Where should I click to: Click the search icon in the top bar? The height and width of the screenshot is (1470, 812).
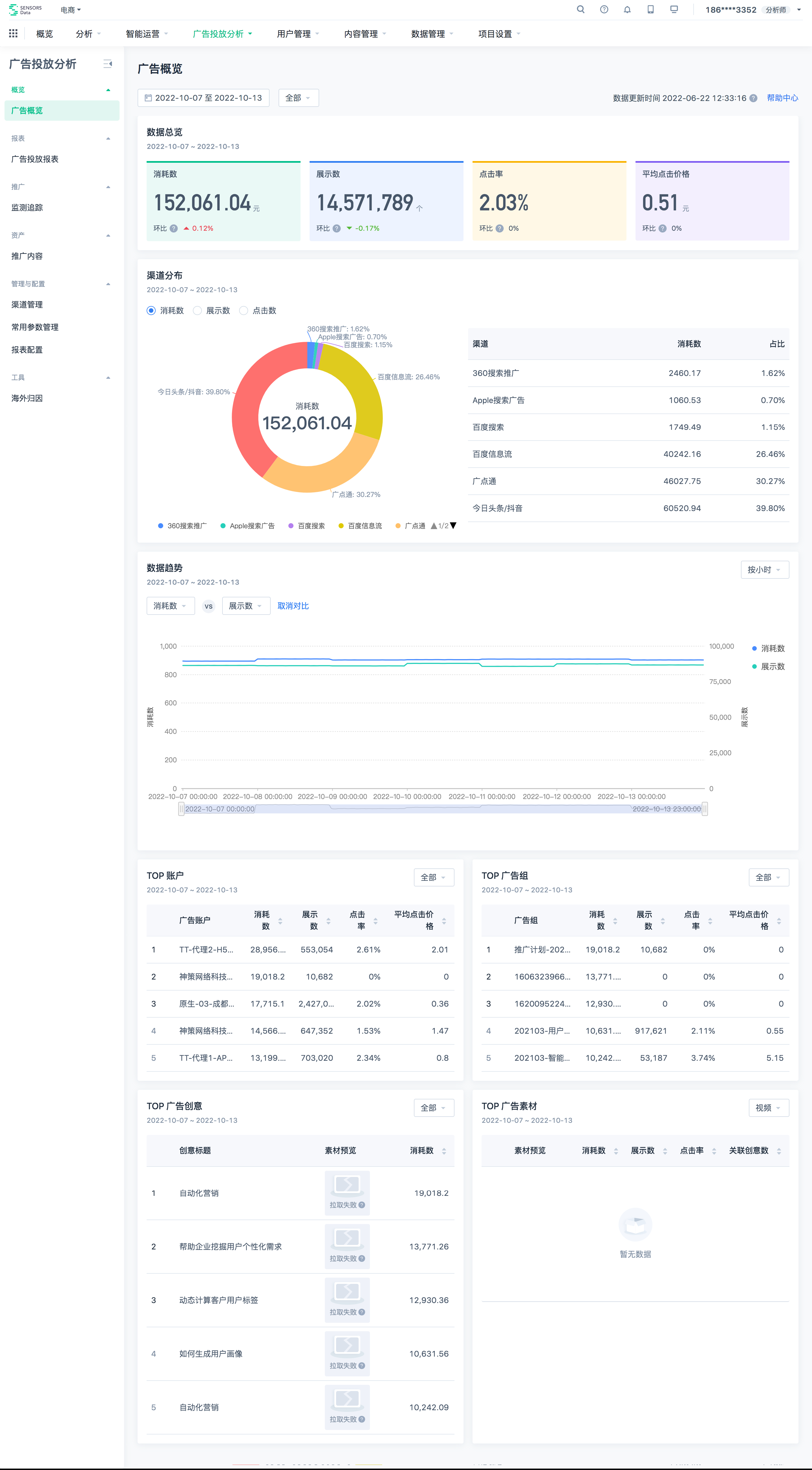point(580,10)
